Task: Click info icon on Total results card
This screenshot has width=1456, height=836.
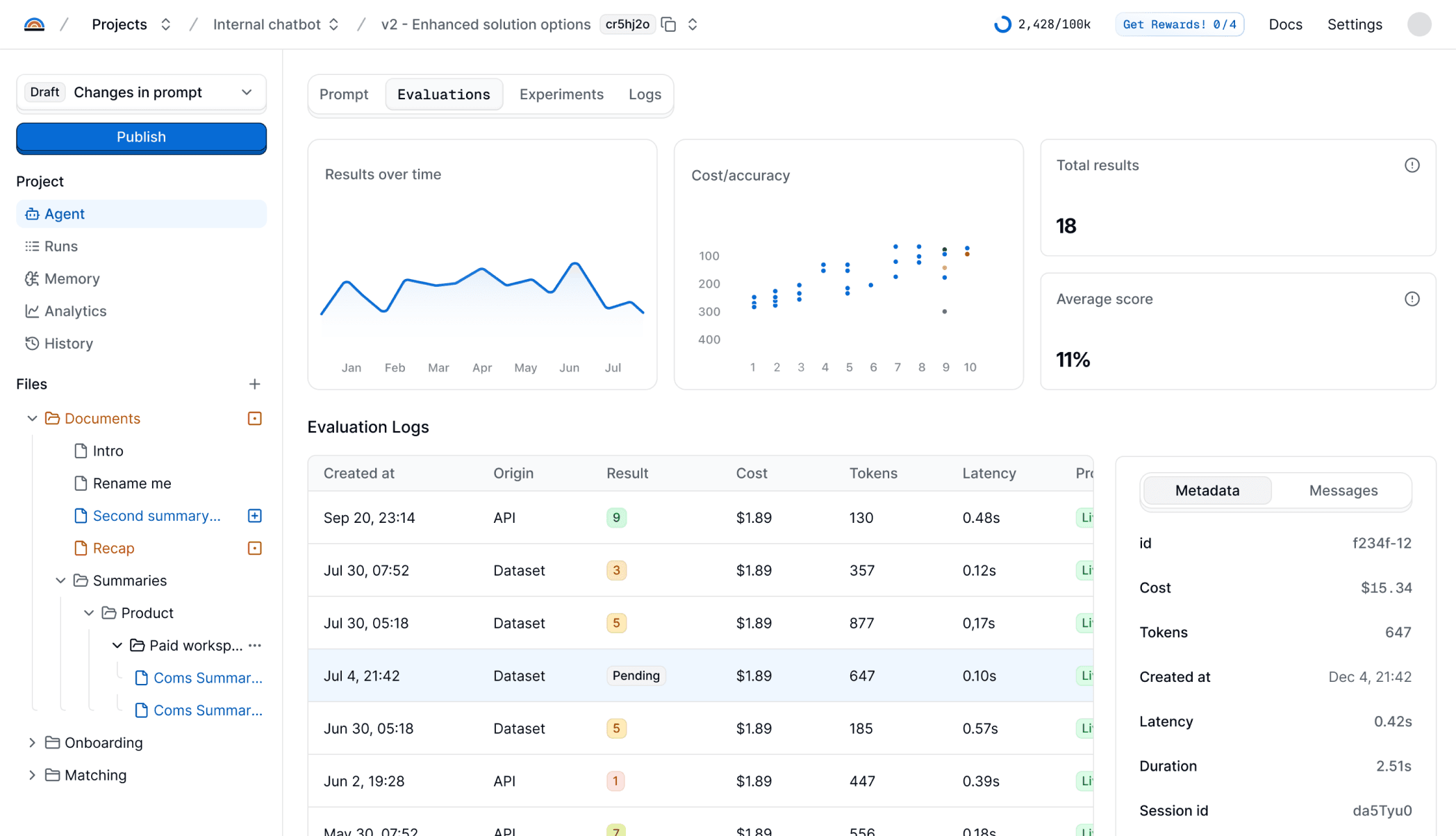Action: (x=1412, y=165)
